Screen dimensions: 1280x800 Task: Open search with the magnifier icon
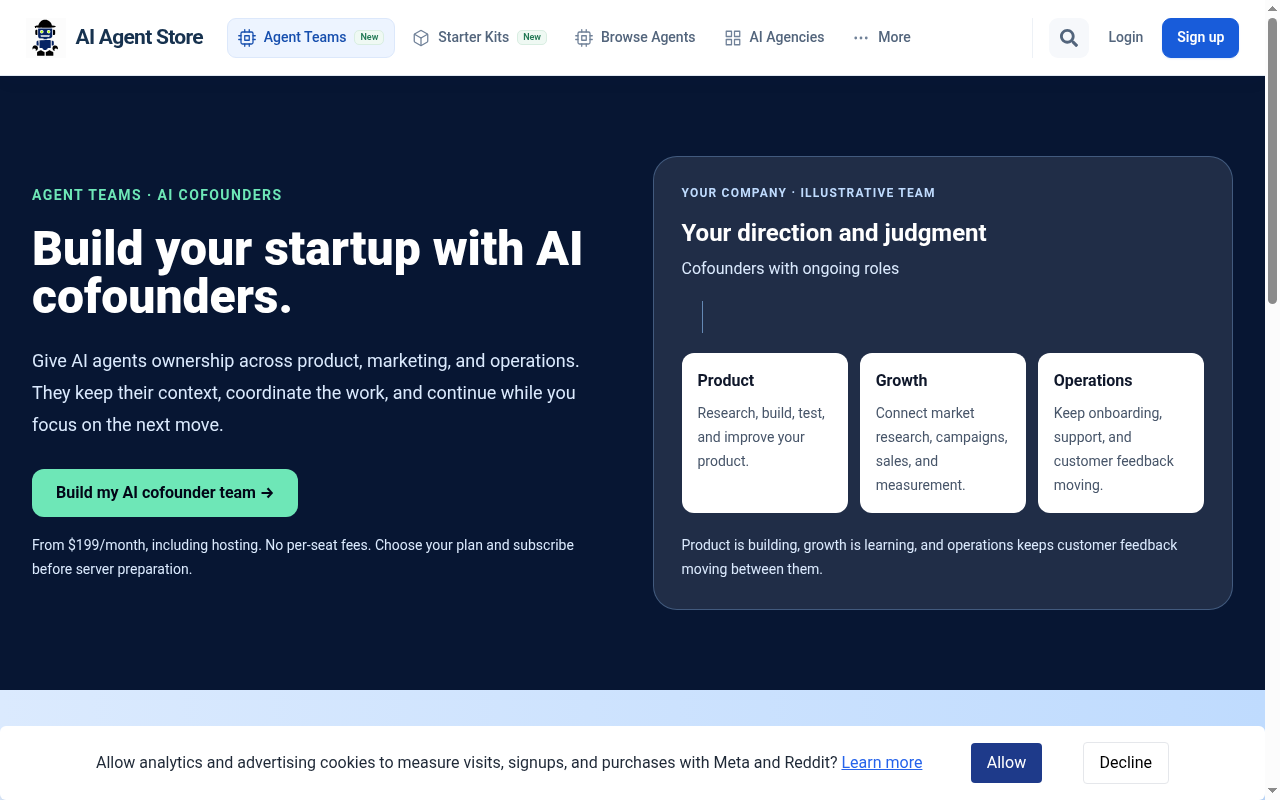click(x=1069, y=38)
